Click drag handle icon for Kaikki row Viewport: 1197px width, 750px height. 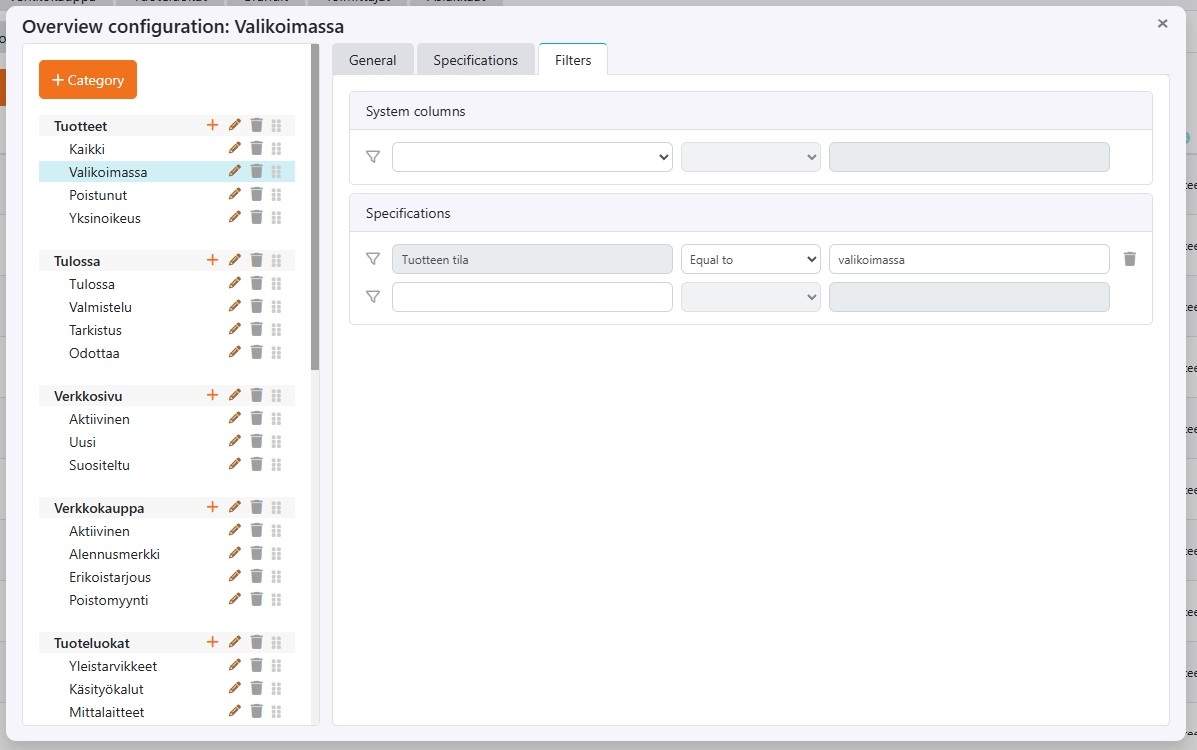(277, 149)
